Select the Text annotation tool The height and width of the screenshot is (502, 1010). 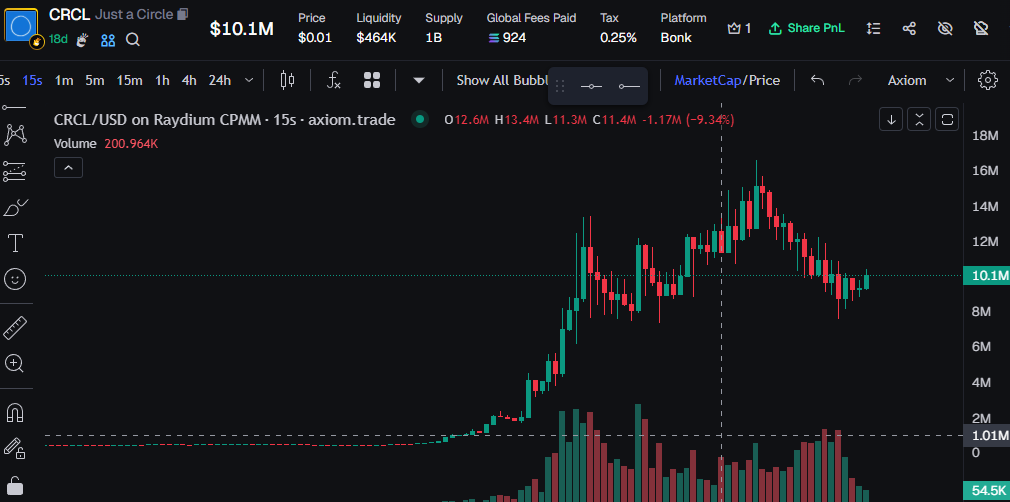[15, 244]
